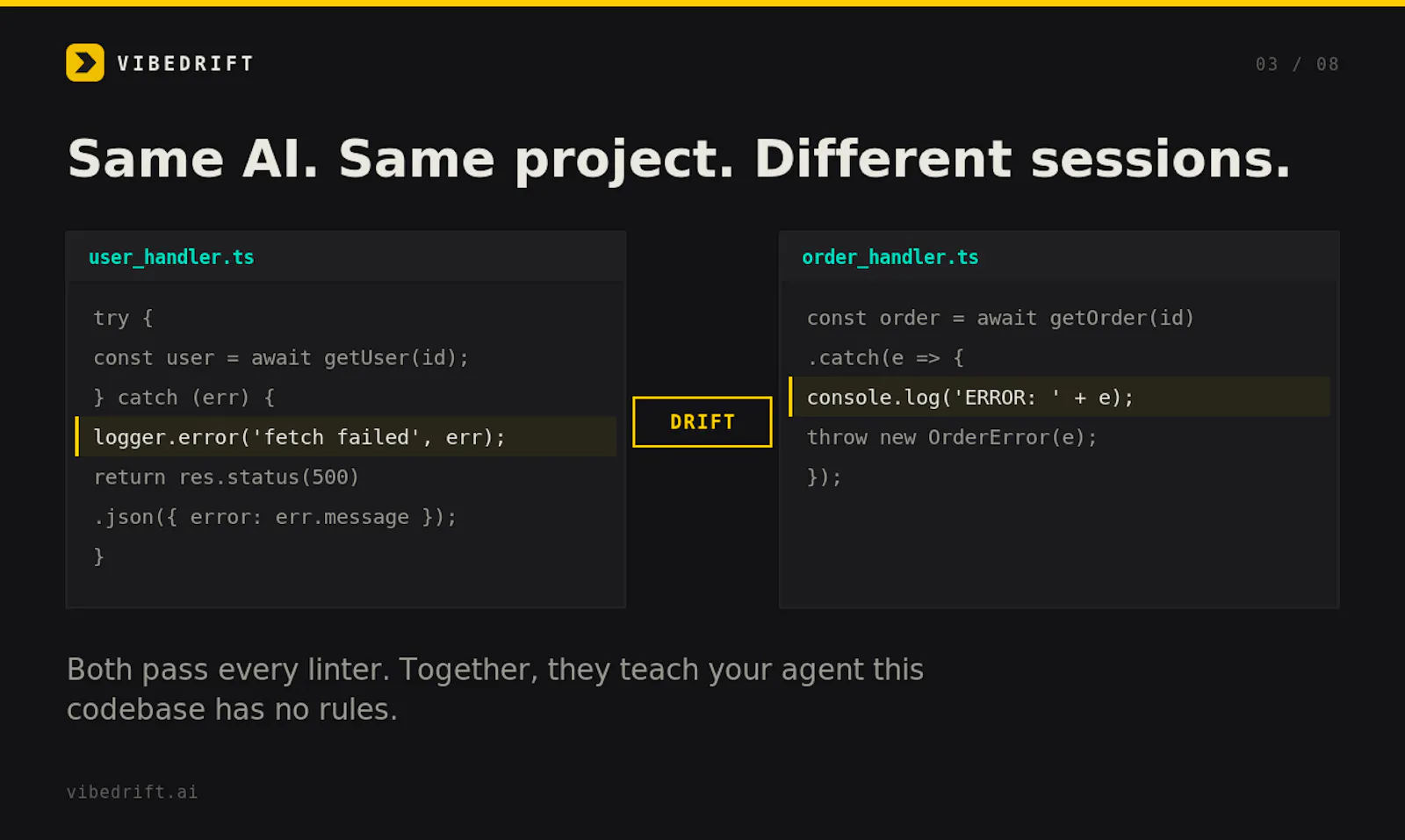Screen dimensions: 1405x840
Task: Click the 'const order = await getOrder(id)' line
Action: tap(1000, 318)
